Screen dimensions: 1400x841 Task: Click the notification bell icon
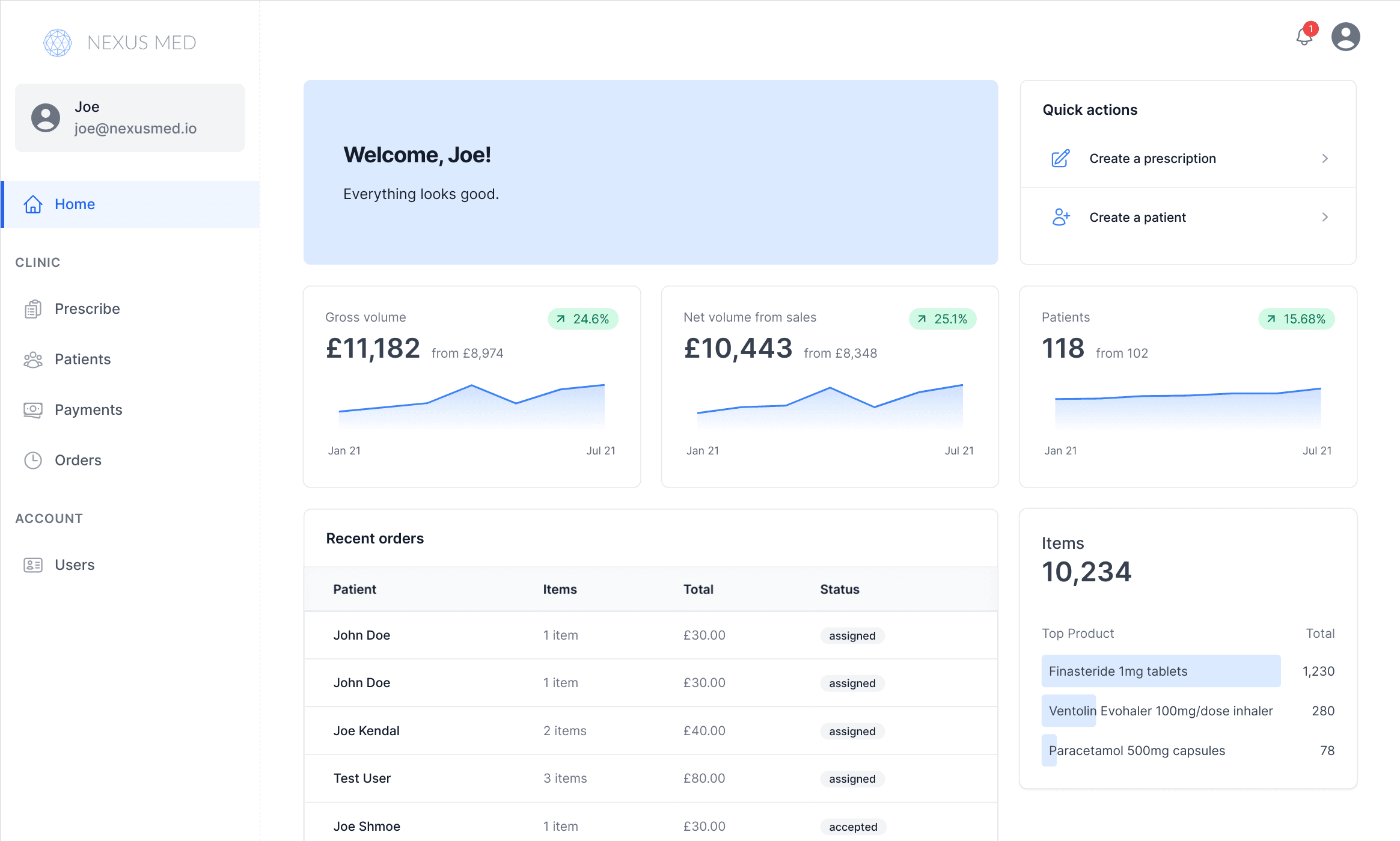(1303, 37)
